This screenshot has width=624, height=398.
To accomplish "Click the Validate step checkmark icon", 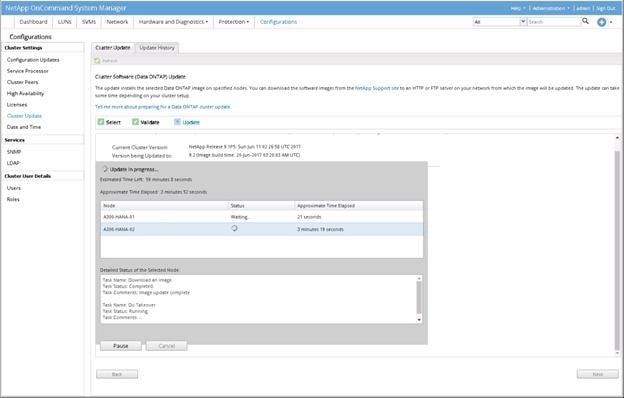I will tap(135, 122).
